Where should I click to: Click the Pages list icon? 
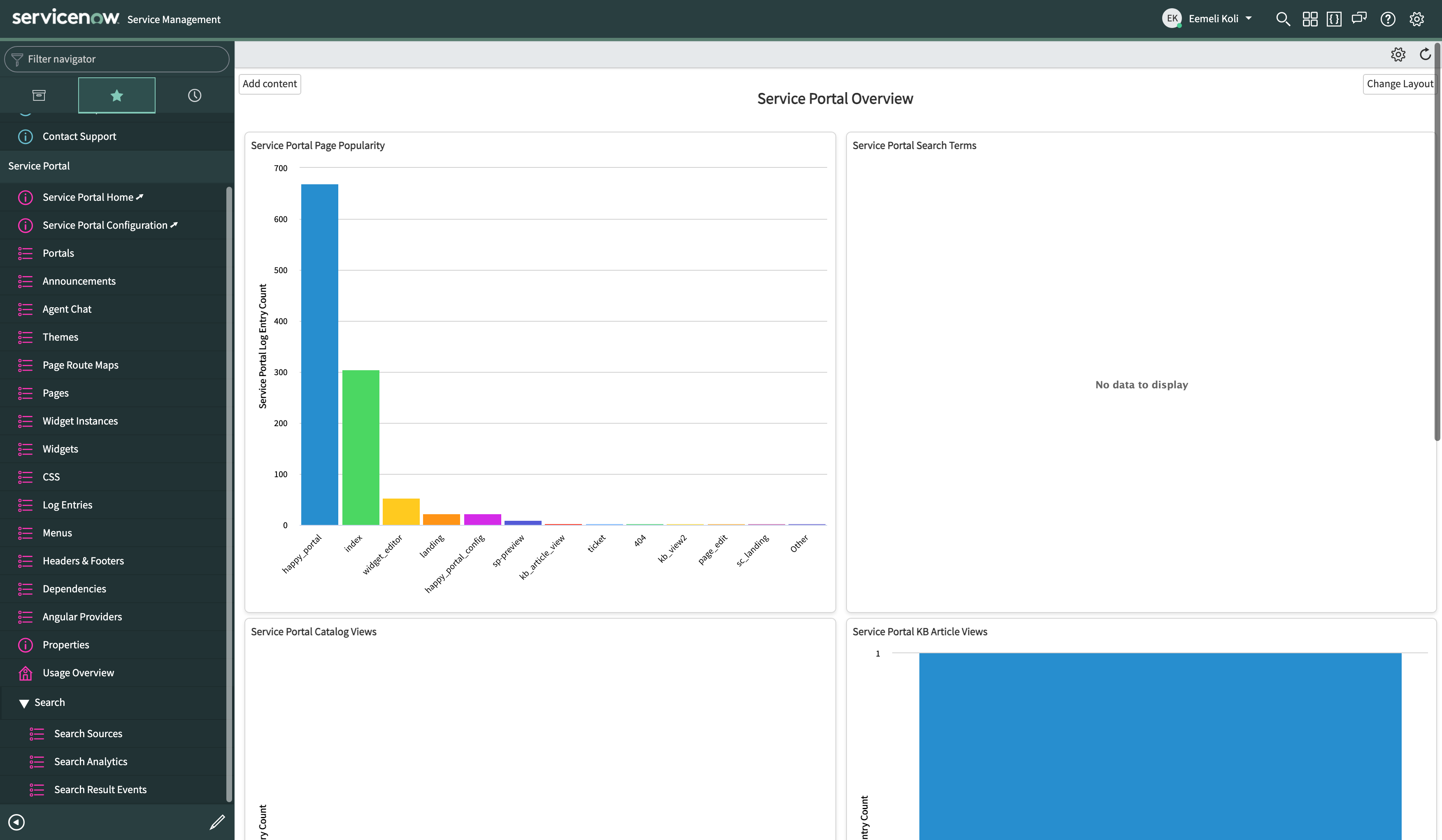tap(25, 393)
